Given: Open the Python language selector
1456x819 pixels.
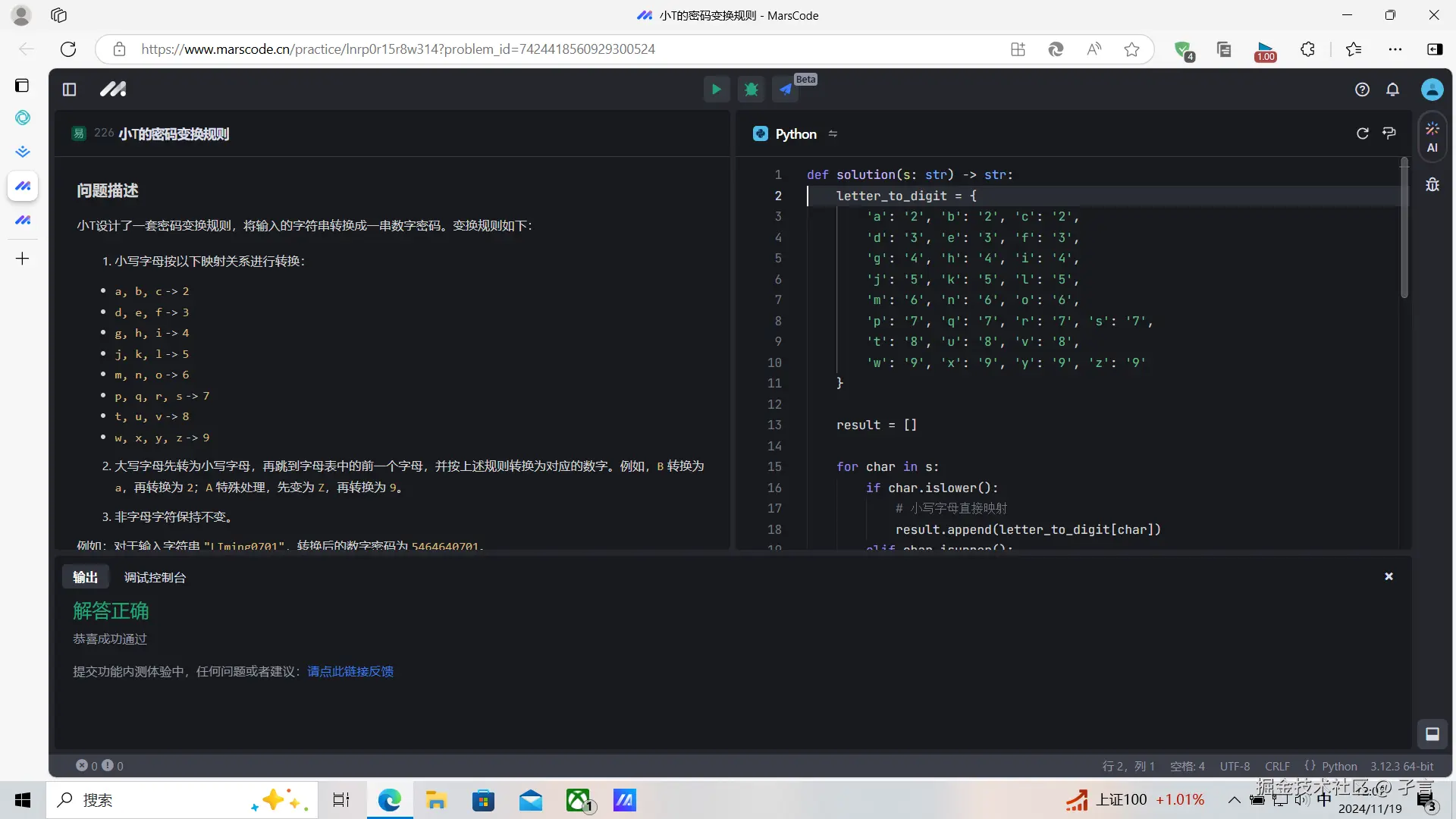Looking at the screenshot, I should (795, 133).
